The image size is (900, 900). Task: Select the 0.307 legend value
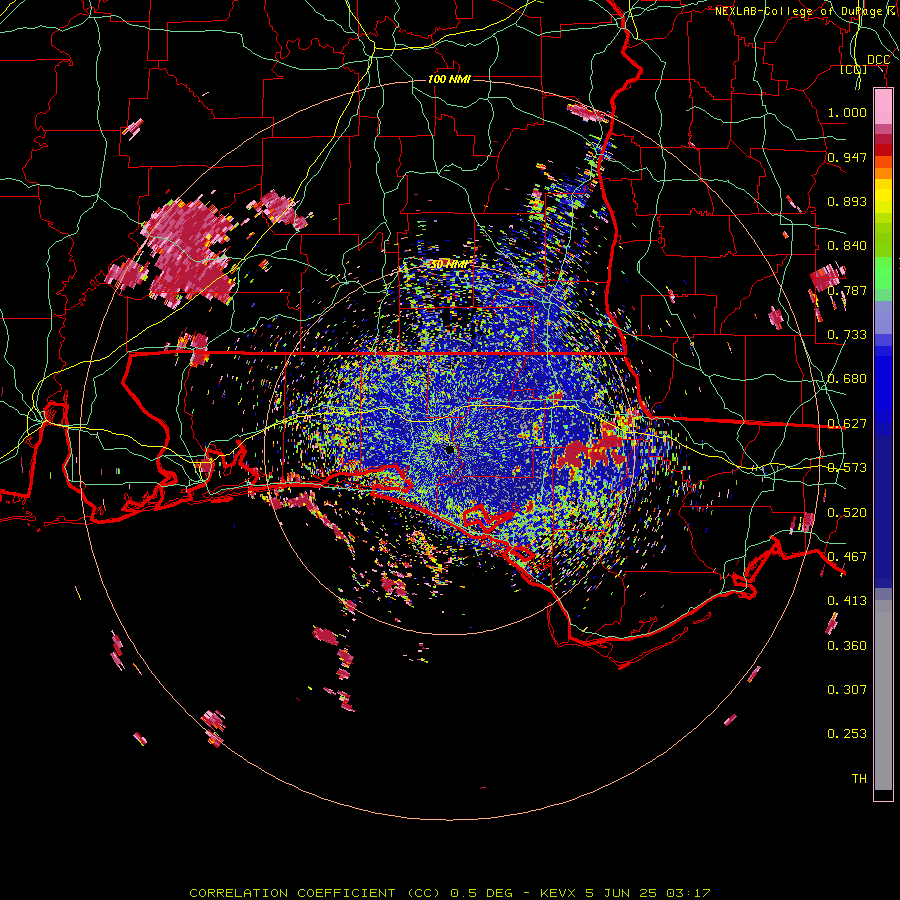847,690
